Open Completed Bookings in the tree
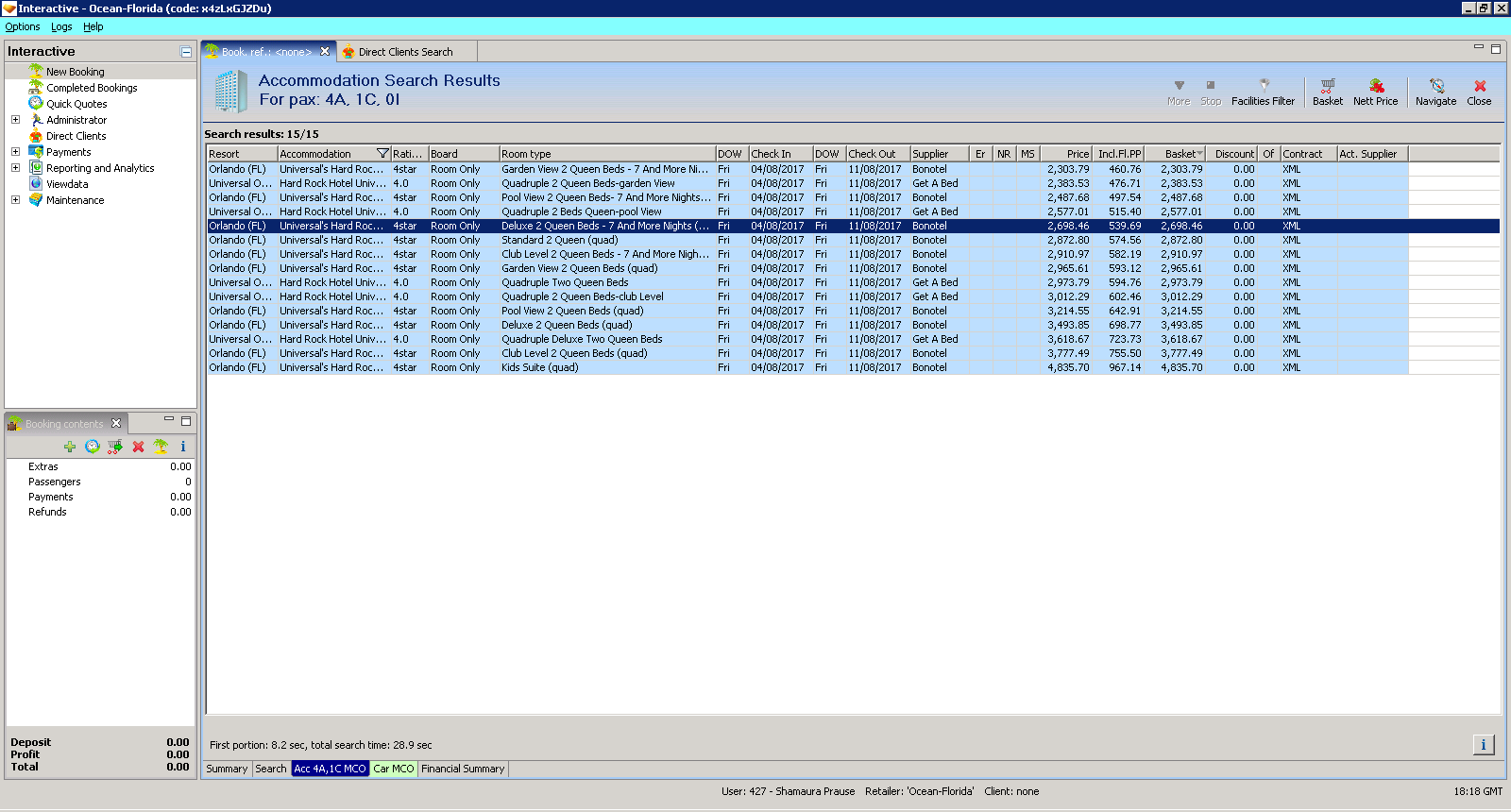 point(92,88)
